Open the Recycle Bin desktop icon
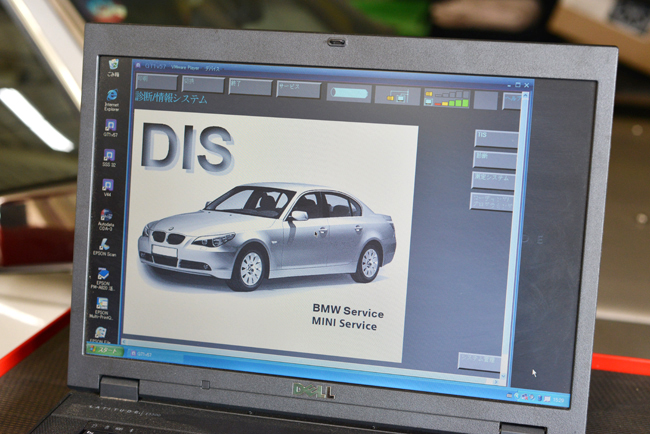This screenshot has width=650, height=434. [113, 67]
